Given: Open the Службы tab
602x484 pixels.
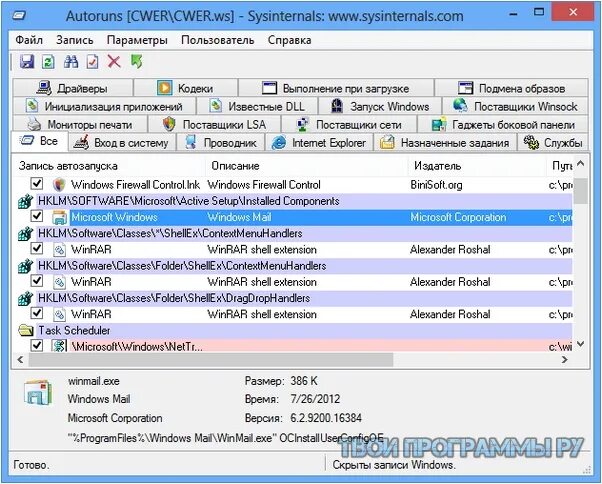Looking at the screenshot, I should pyautogui.click(x=553, y=142).
